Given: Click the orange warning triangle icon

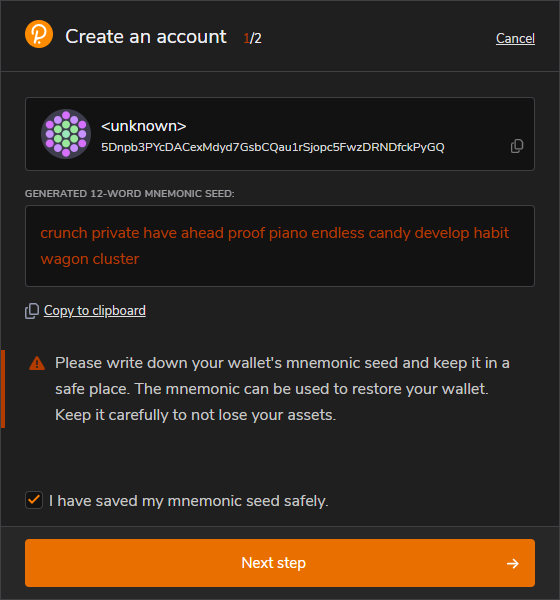Looking at the screenshot, I should [x=37, y=363].
